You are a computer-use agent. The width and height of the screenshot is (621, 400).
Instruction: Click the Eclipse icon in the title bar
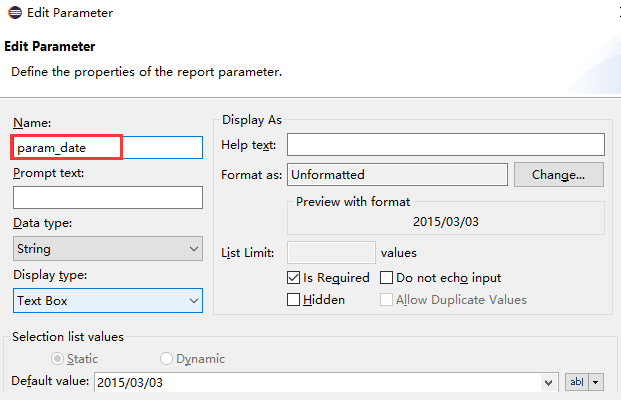(11, 13)
